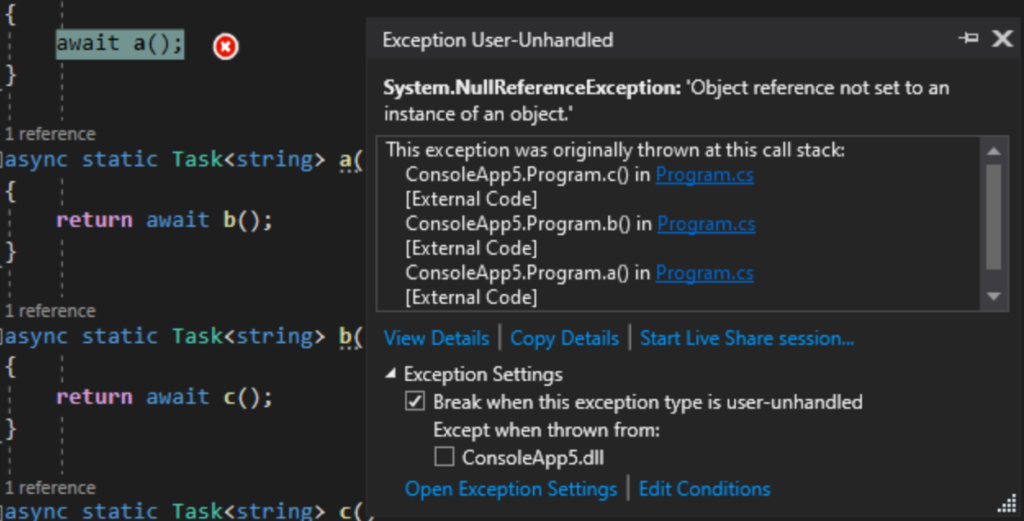The image size is (1024, 521).
Task: Click Edit Conditions link
Action: coord(704,489)
